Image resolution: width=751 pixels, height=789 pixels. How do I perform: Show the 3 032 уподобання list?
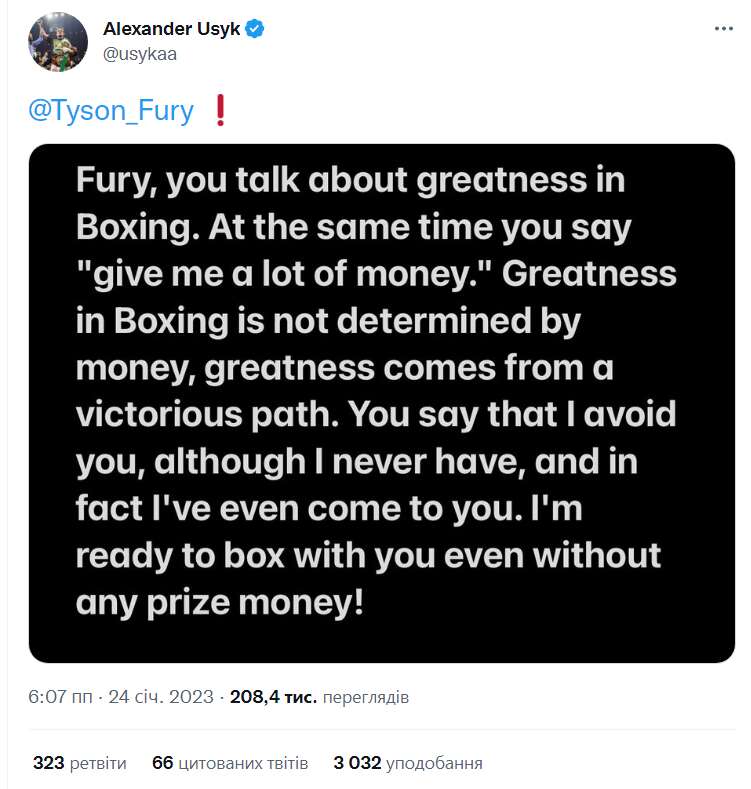tap(408, 763)
